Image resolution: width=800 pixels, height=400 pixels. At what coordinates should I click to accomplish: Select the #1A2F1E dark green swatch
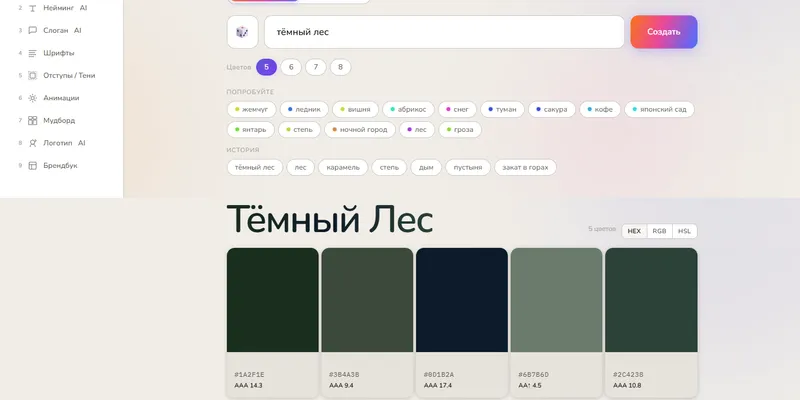[272, 300]
